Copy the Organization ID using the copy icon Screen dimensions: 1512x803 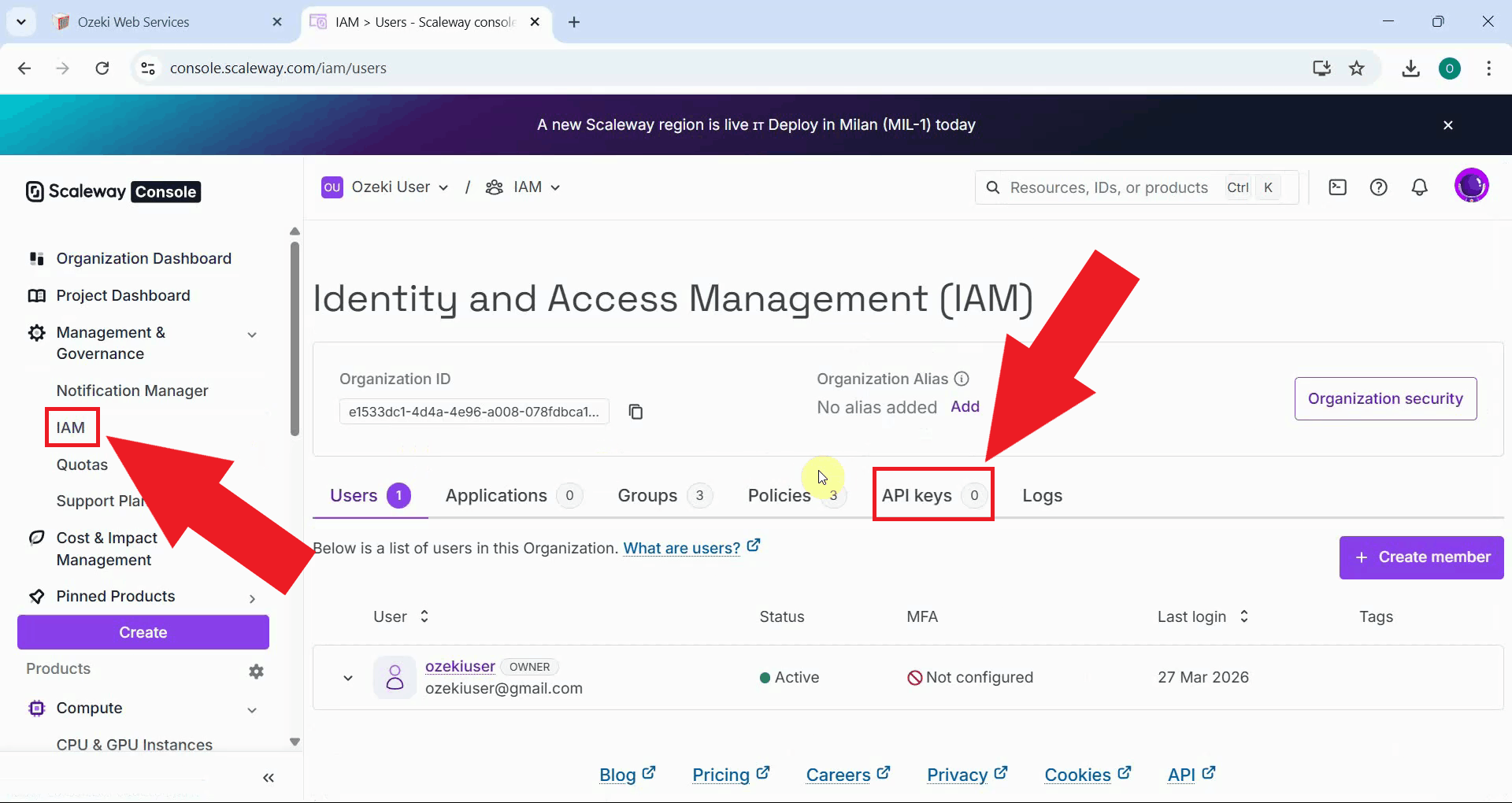click(636, 412)
